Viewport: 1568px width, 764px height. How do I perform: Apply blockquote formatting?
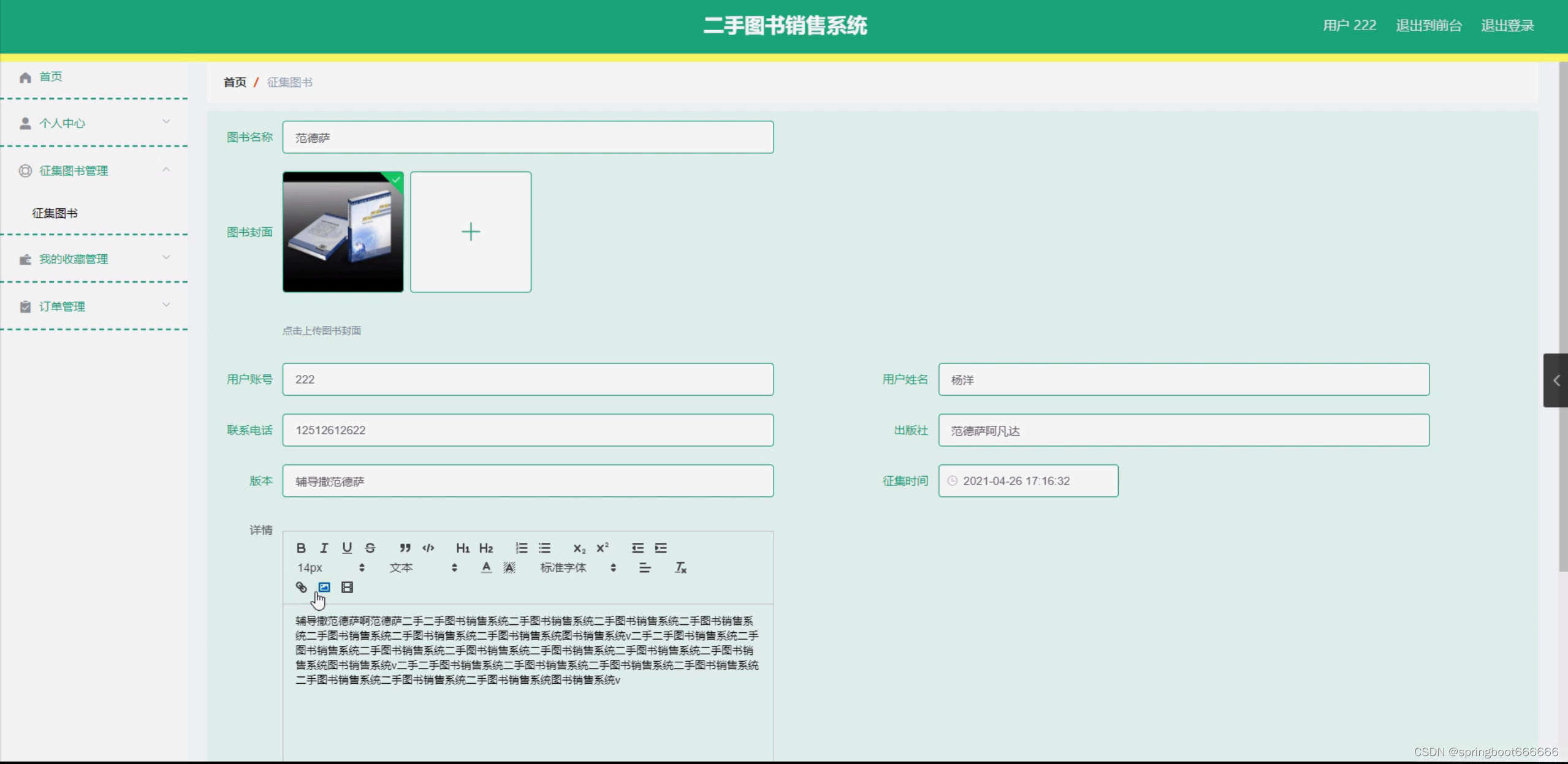405,548
